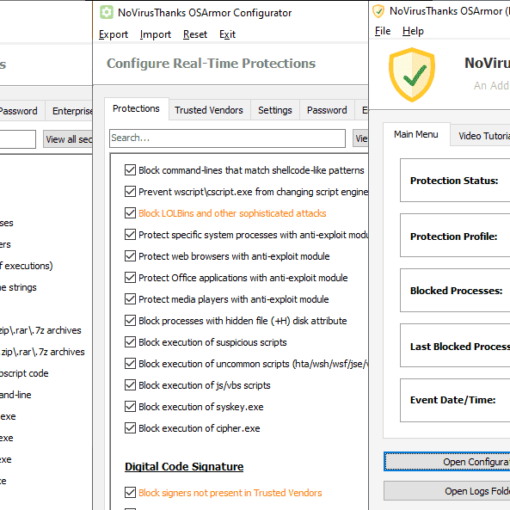Click the large yellow shield checkmark logo
The image size is (510, 510).
tap(412, 74)
